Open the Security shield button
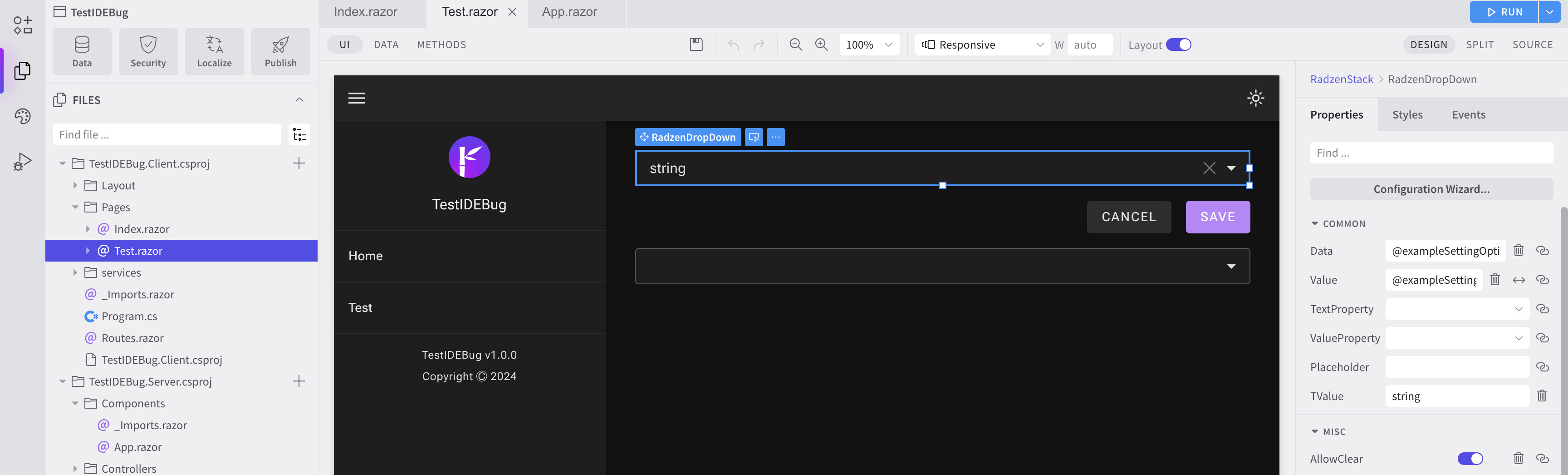The height and width of the screenshot is (475, 1568). pos(148,52)
